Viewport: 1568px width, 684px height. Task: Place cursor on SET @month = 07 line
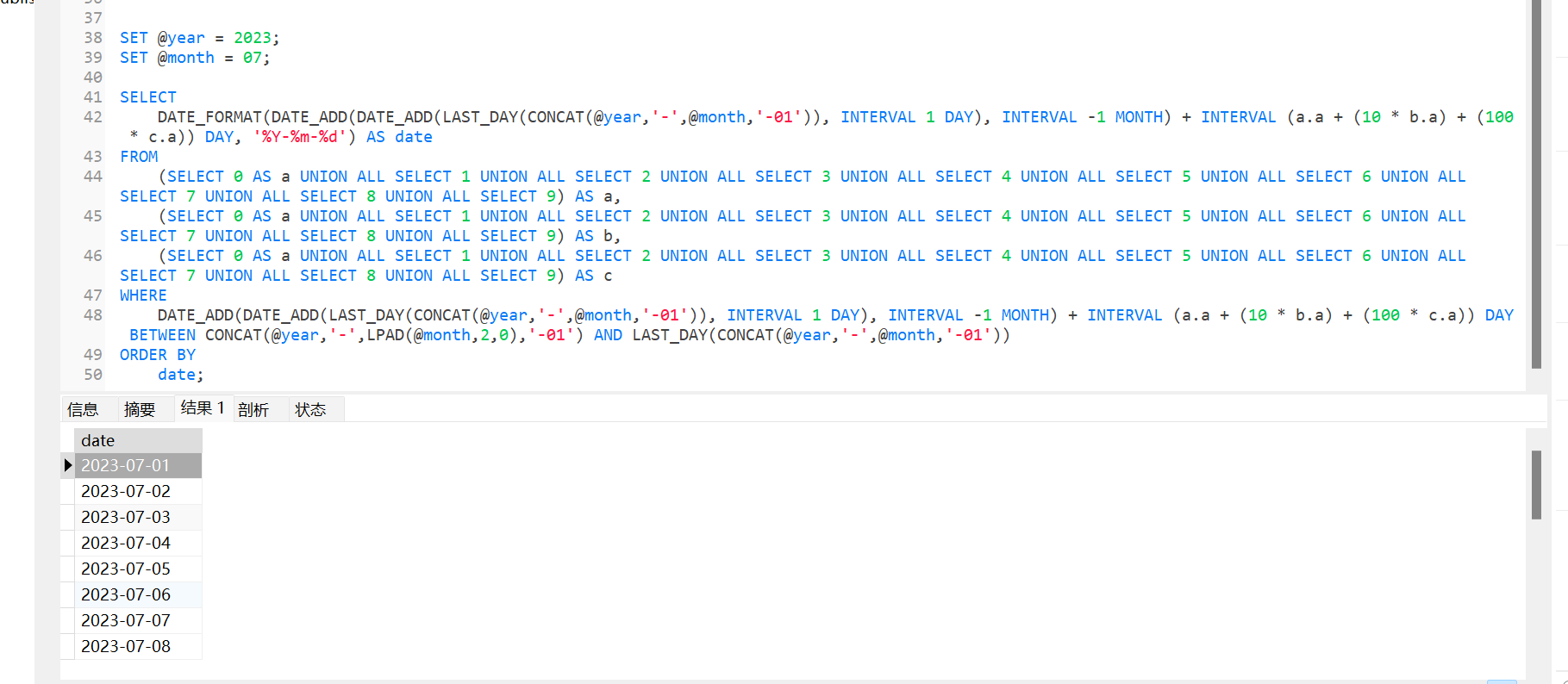click(x=195, y=58)
